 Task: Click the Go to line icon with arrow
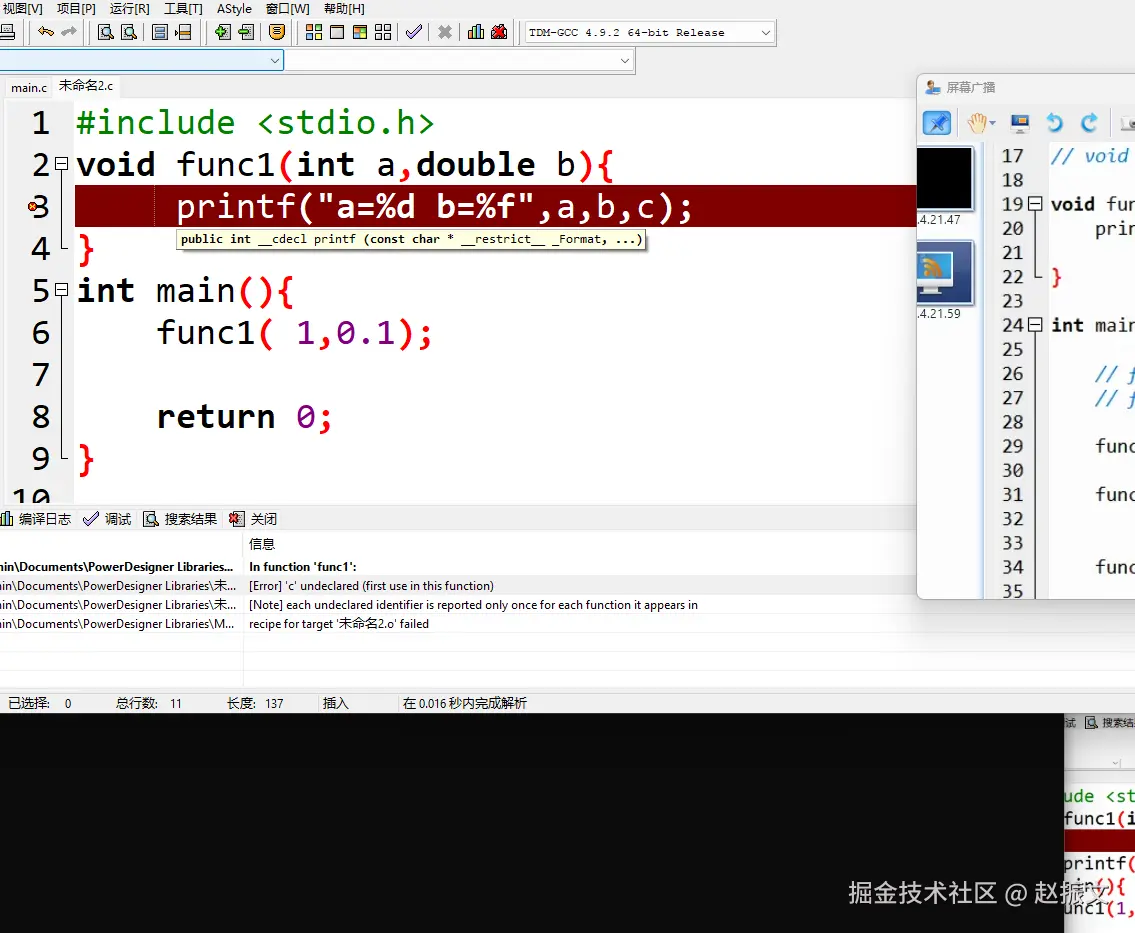[x=183, y=32]
